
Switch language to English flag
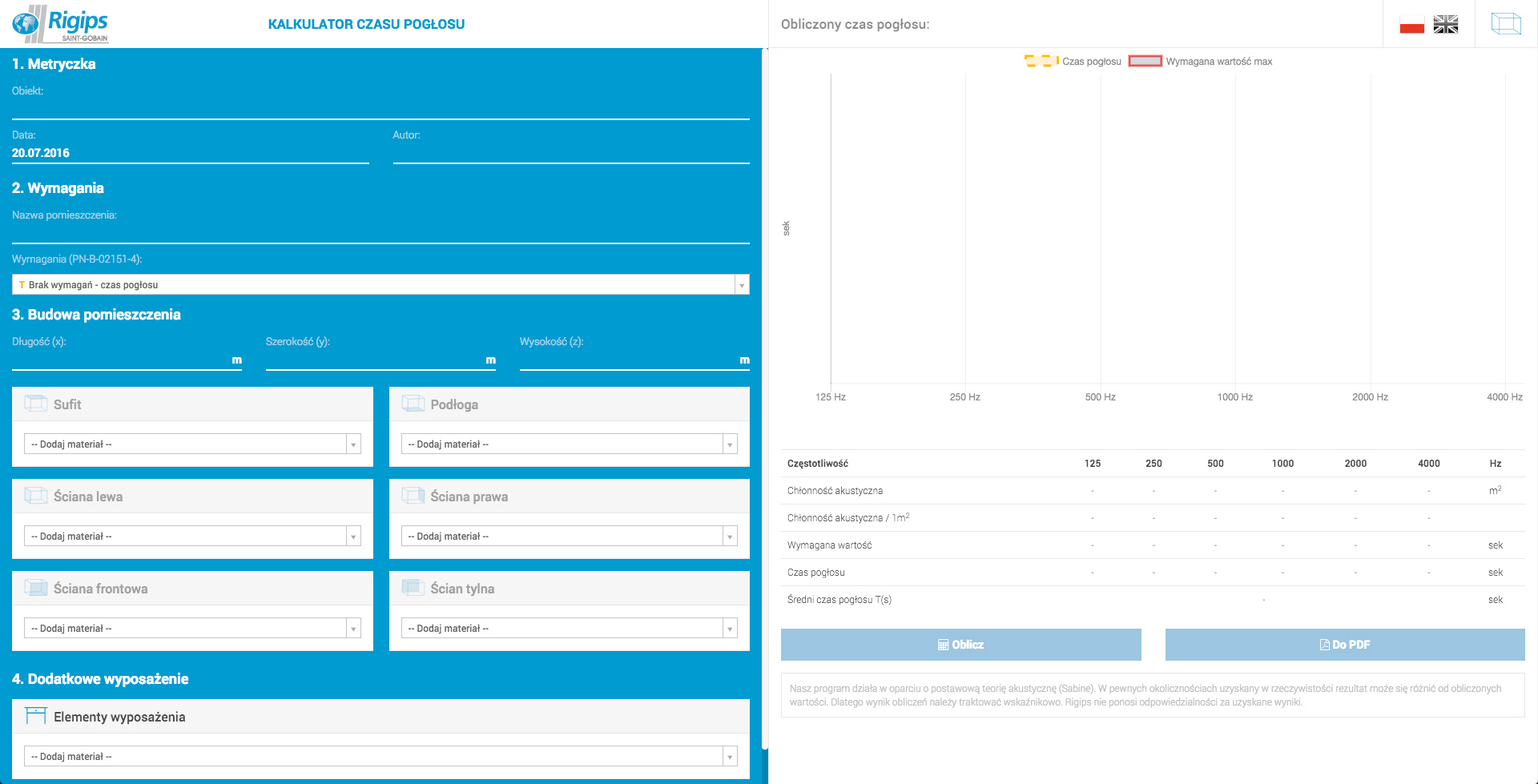pos(1446,25)
